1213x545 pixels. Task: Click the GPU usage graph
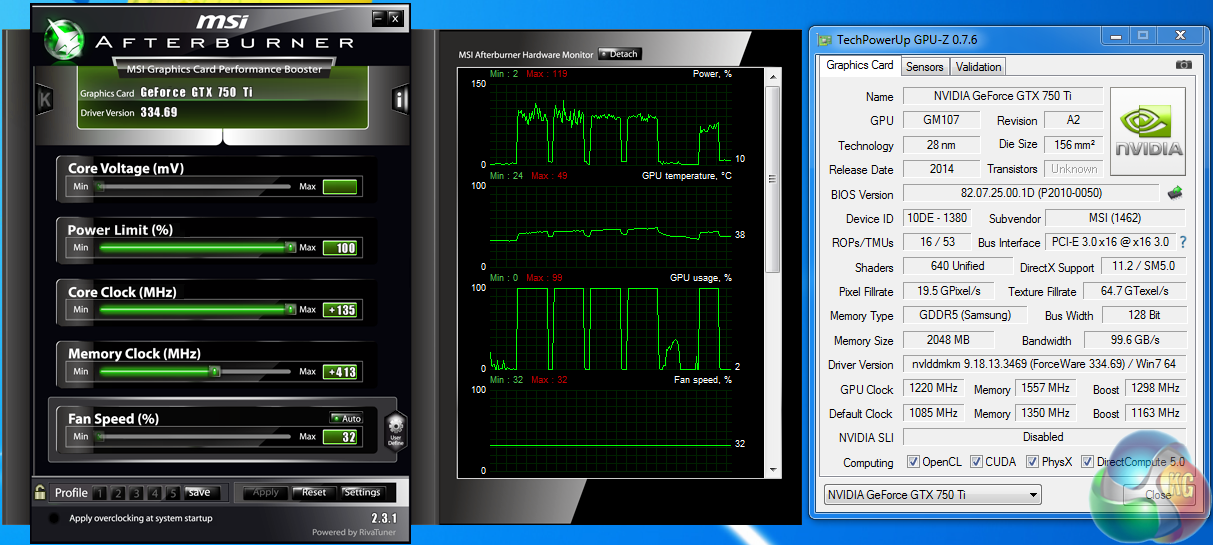[610, 327]
